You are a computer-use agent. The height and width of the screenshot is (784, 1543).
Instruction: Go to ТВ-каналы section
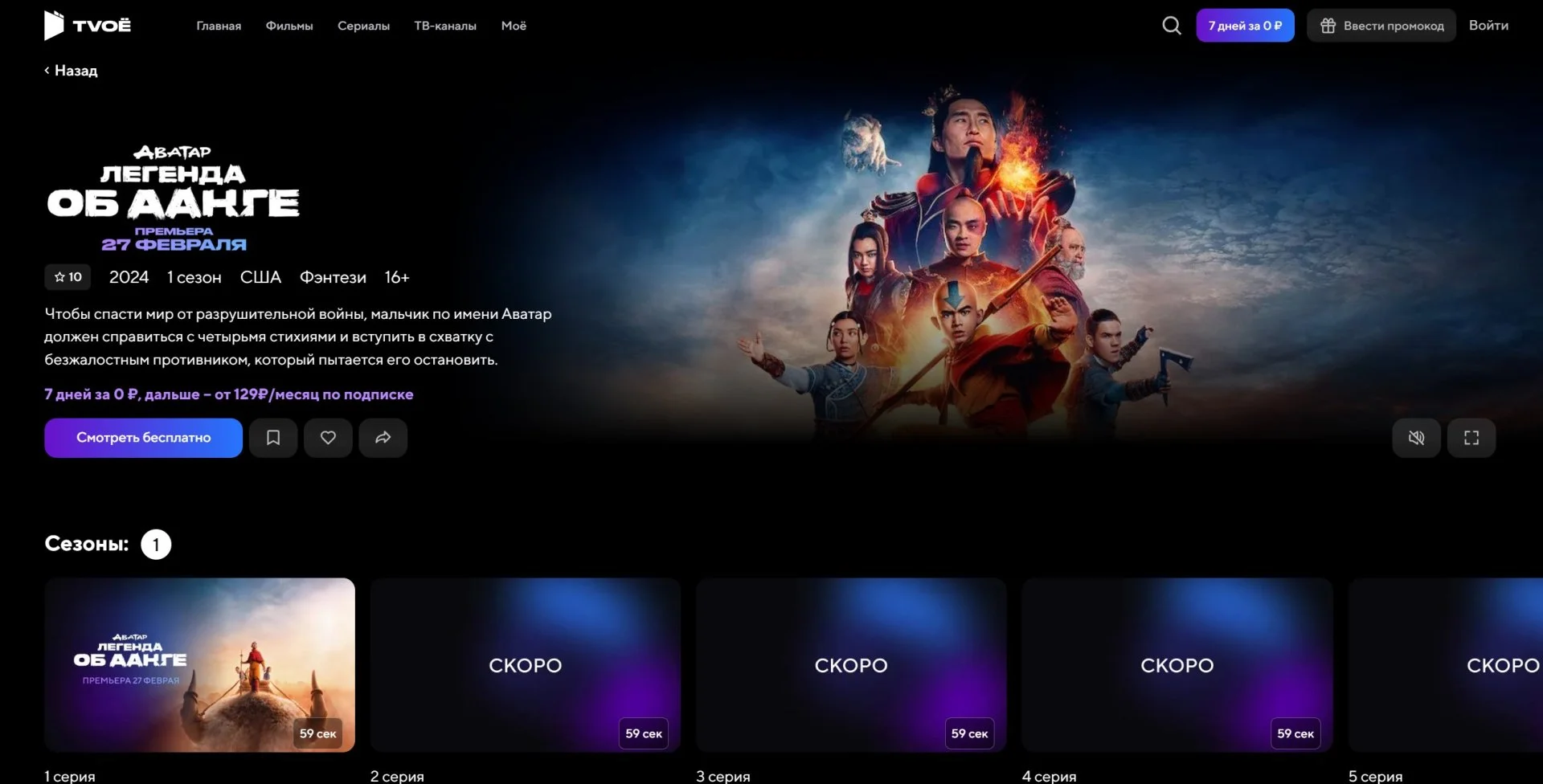coord(445,26)
